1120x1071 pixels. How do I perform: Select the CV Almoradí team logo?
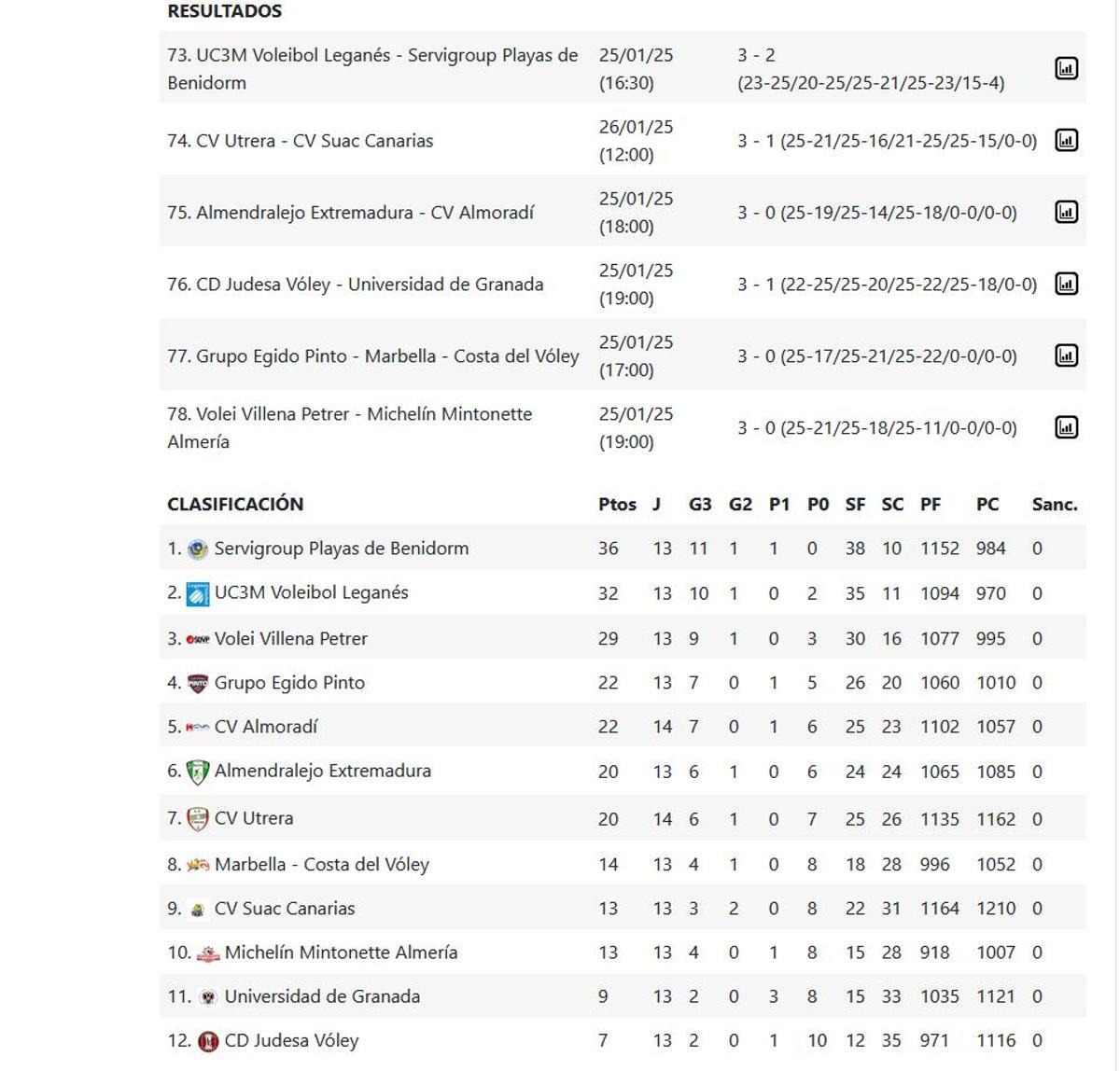(196, 727)
